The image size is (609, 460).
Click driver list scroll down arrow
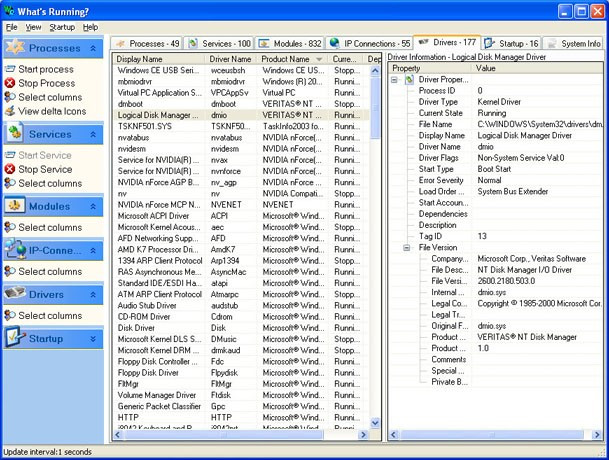[x=375, y=423]
